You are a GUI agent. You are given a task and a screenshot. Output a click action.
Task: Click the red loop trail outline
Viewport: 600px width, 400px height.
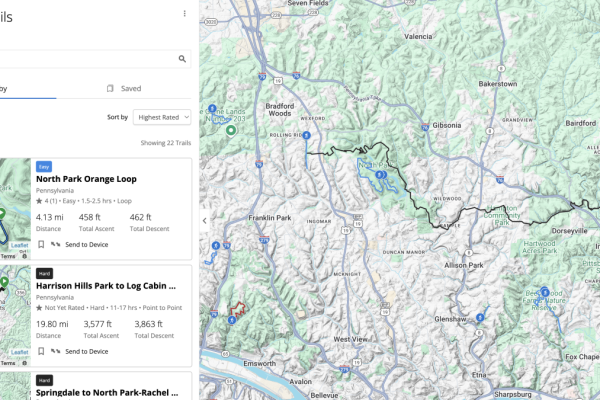238,309
